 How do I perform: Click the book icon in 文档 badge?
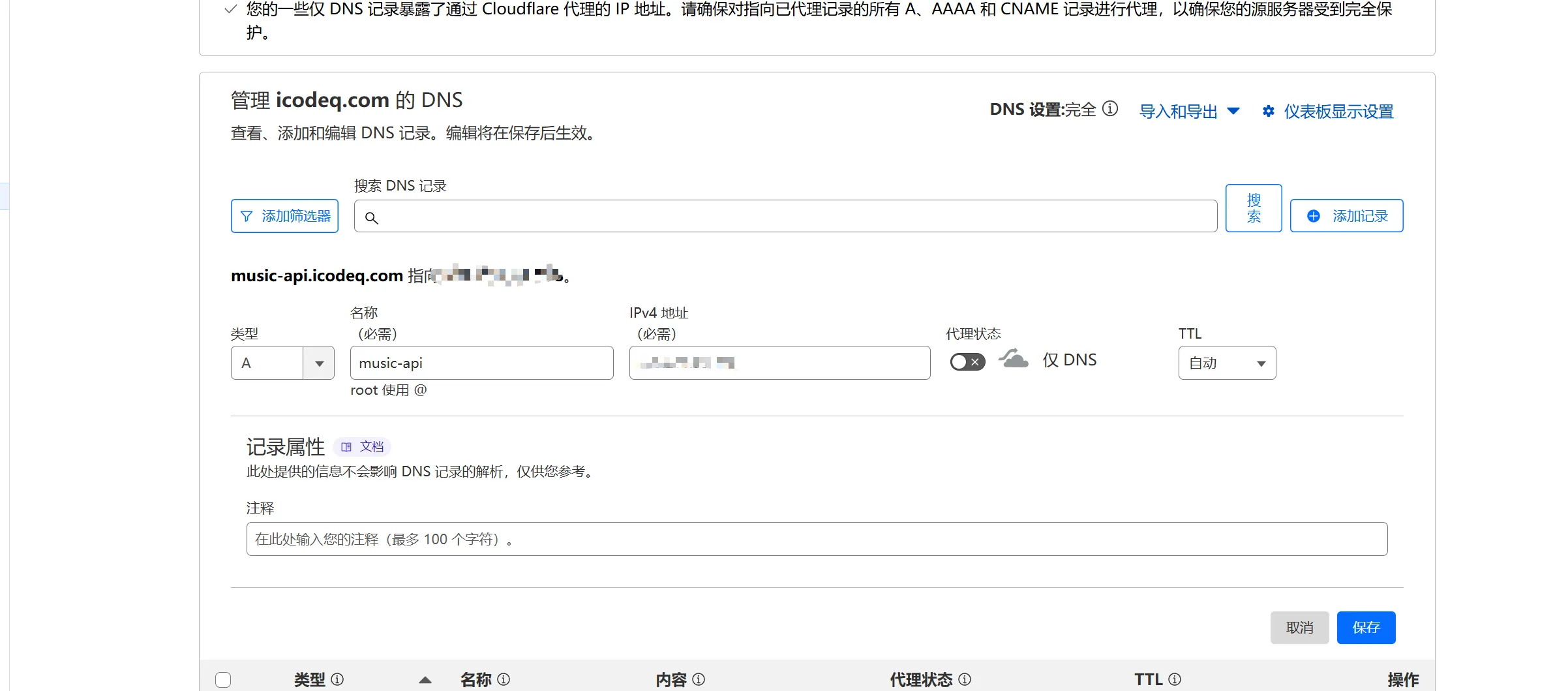point(346,447)
